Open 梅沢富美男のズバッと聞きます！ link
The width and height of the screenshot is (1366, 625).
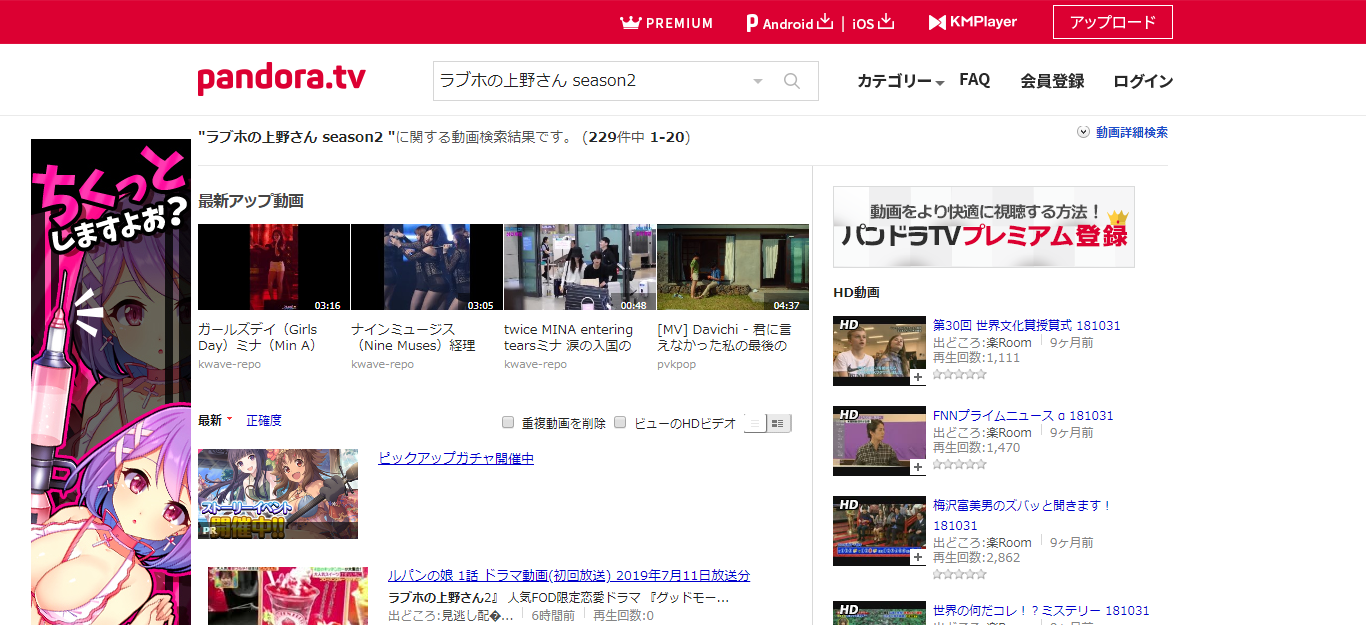(1023, 515)
